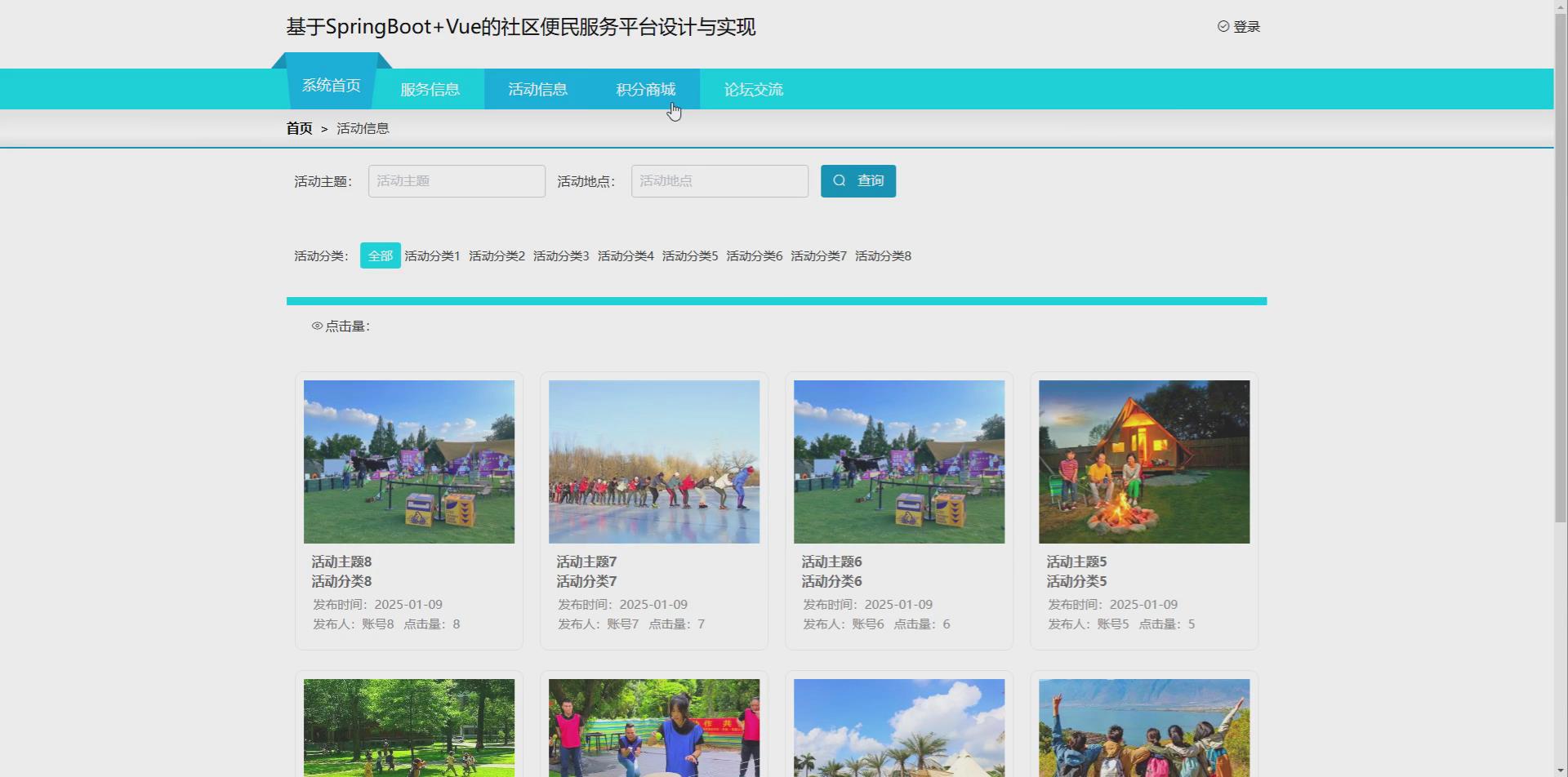Open the 积分商城 menu item
This screenshot has width=1568, height=777.
(645, 89)
